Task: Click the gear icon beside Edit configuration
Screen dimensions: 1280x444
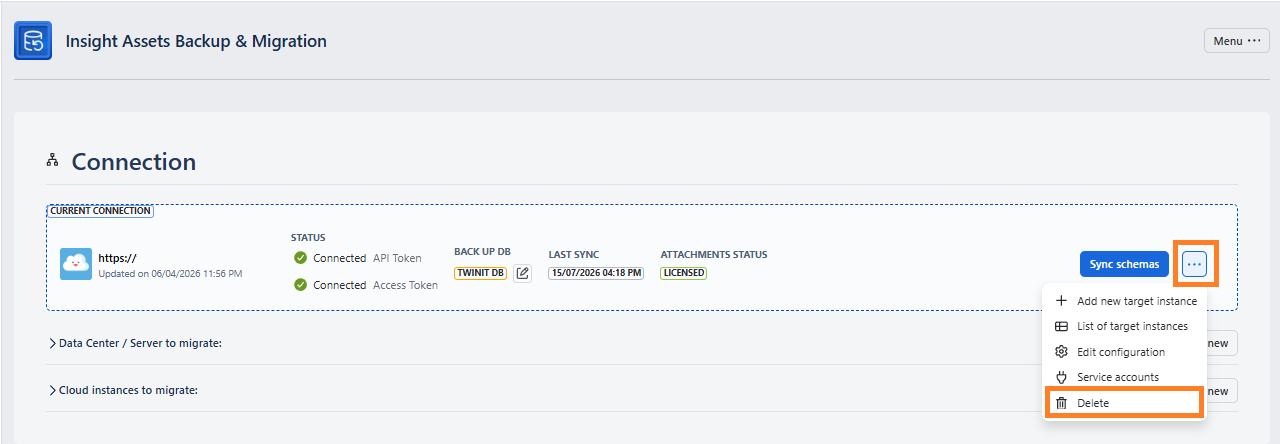Action: pos(1062,352)
